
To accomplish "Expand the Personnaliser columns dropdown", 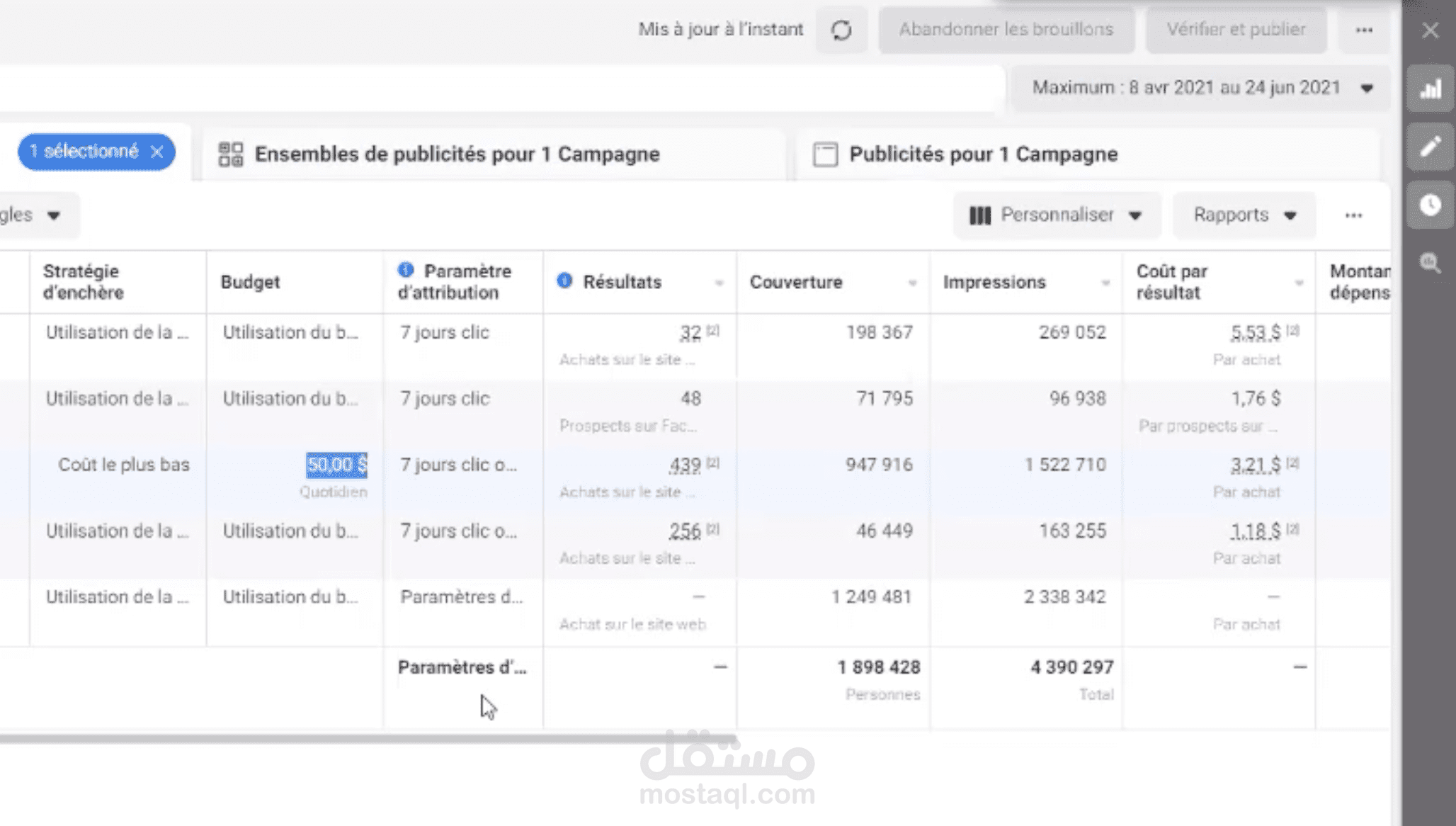I will point(1056,215).
